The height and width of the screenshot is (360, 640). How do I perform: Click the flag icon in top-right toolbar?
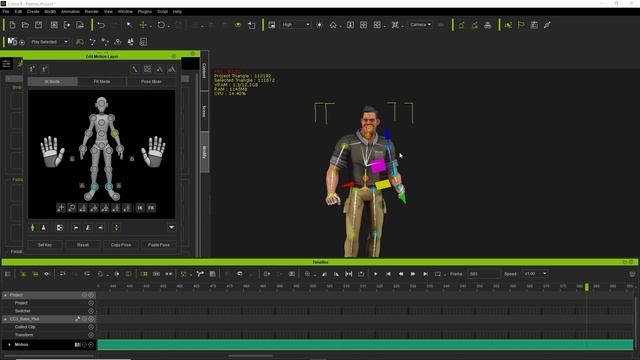tap(521, 25)
